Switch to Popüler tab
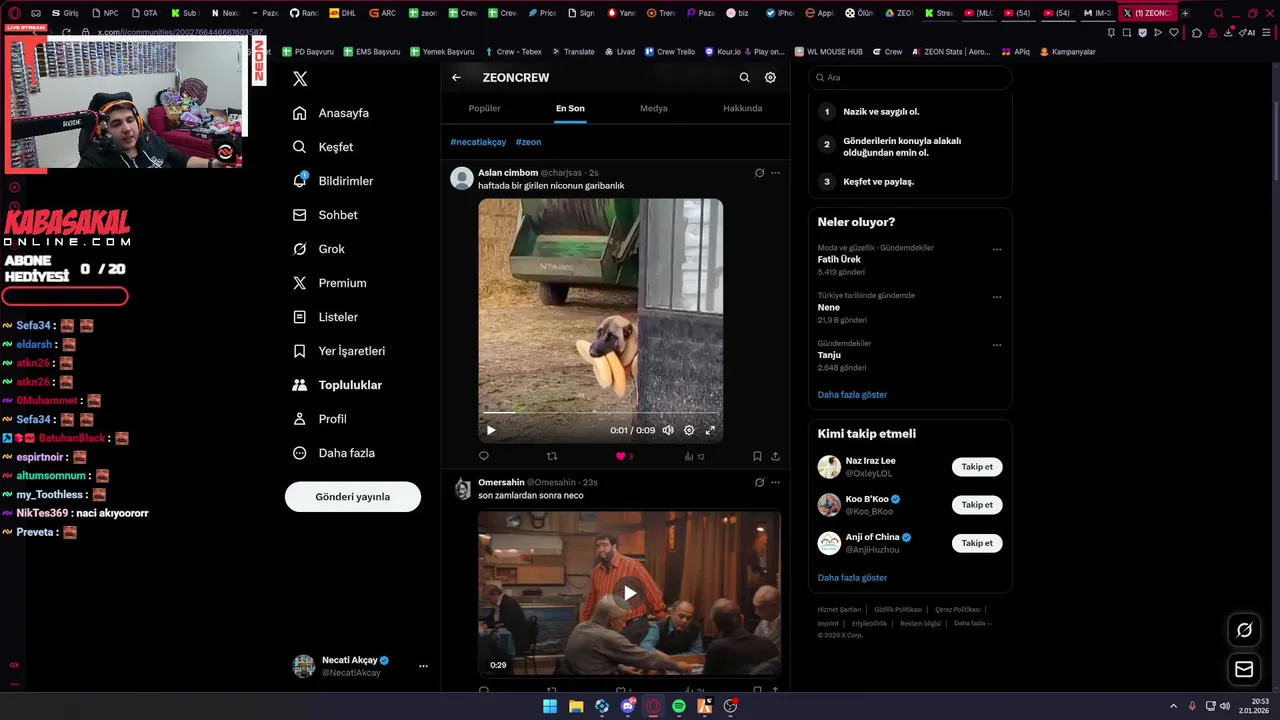This screenshot has height=720, width=1280. [484, 108]
